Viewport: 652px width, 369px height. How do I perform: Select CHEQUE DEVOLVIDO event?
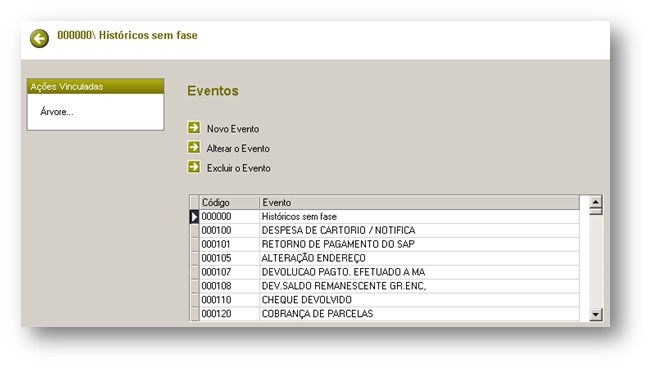(419, 300)
